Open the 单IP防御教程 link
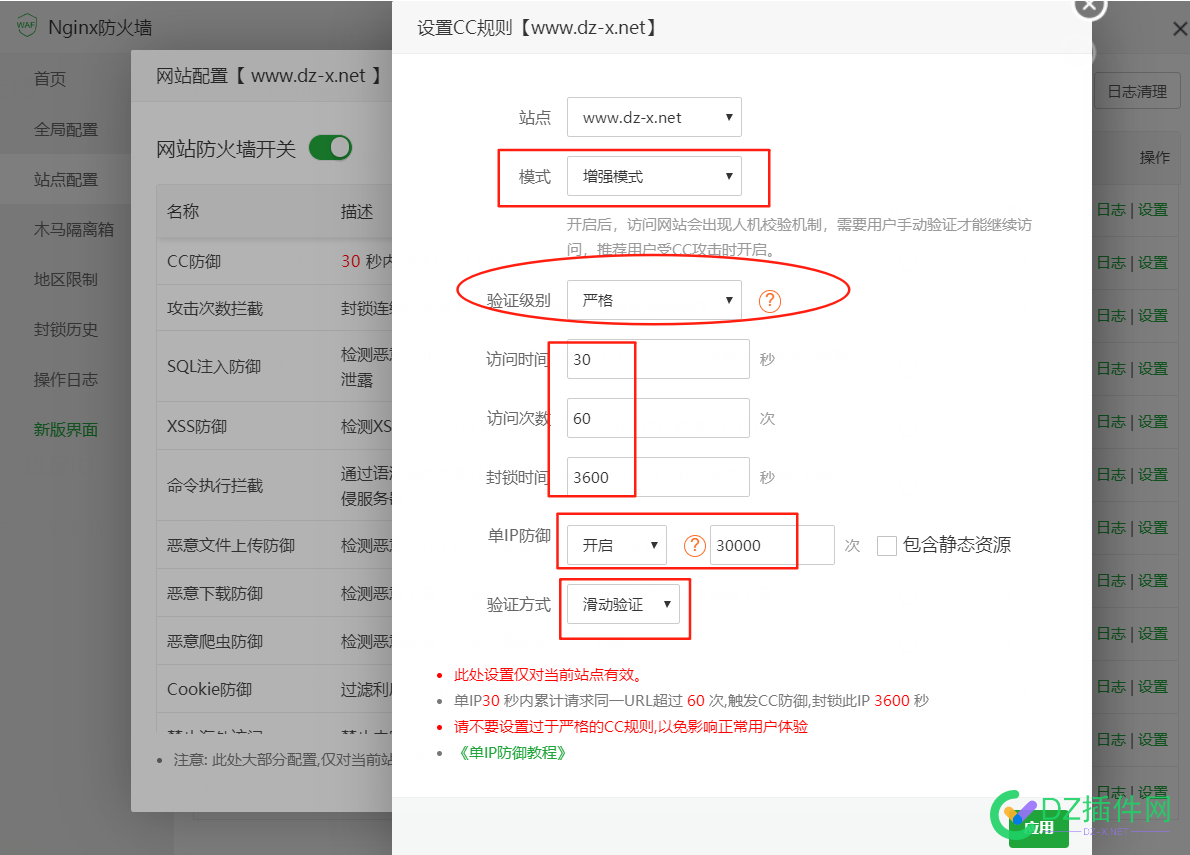 coord(512,753)
